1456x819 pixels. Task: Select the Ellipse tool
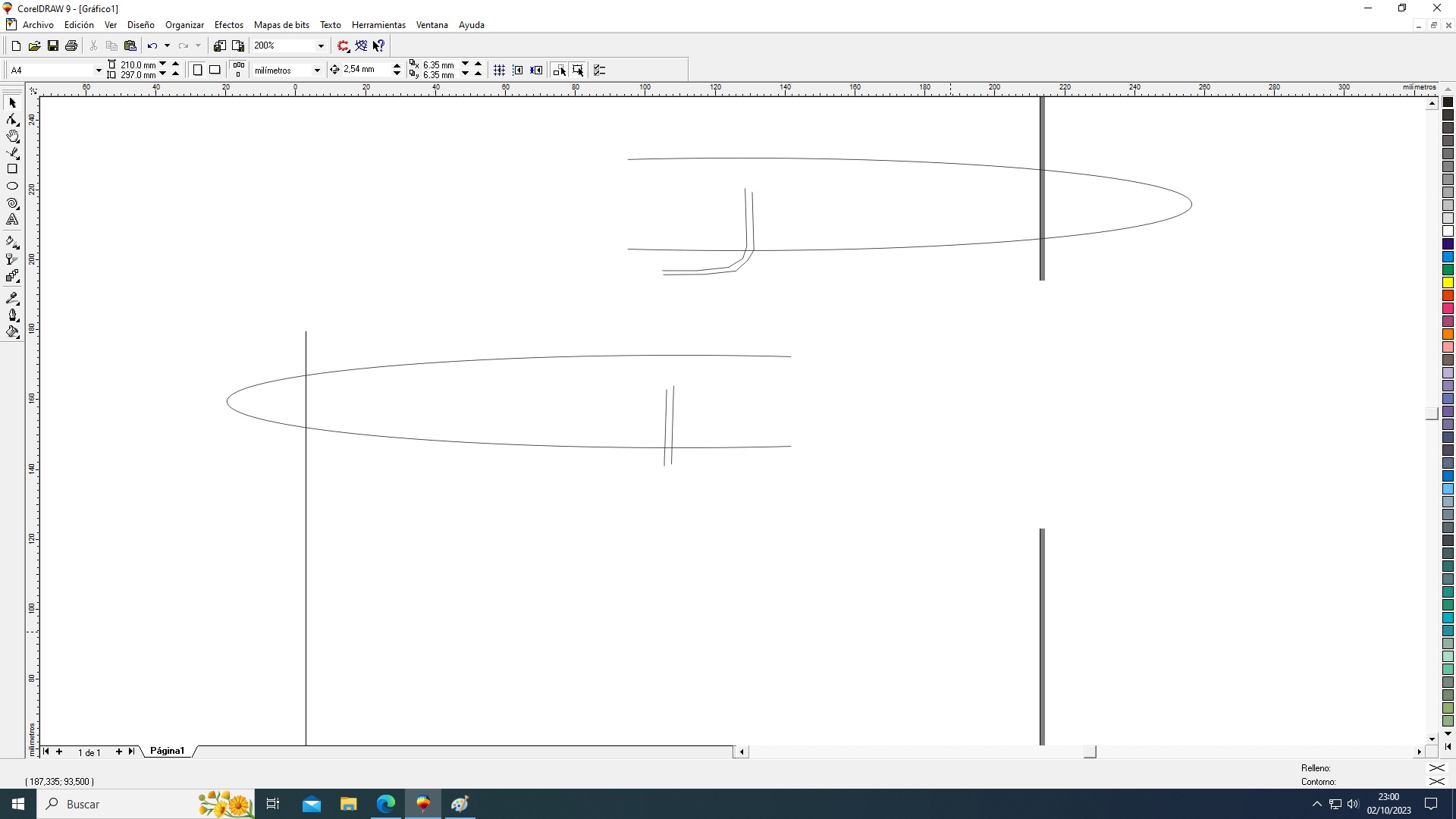point(12,186)
